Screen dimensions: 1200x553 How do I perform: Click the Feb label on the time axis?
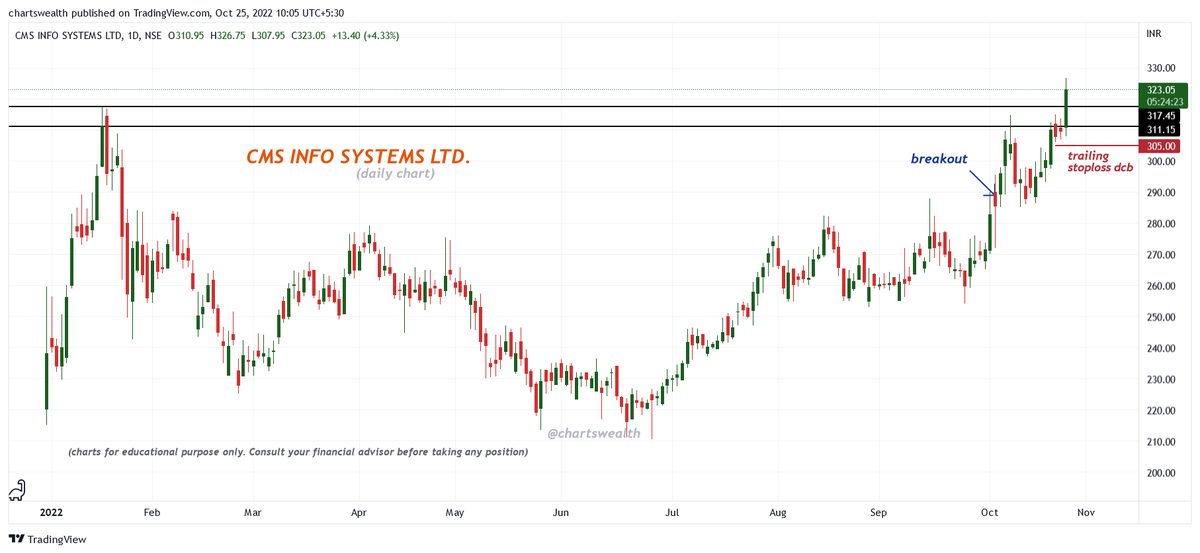[x=152, y=512]
